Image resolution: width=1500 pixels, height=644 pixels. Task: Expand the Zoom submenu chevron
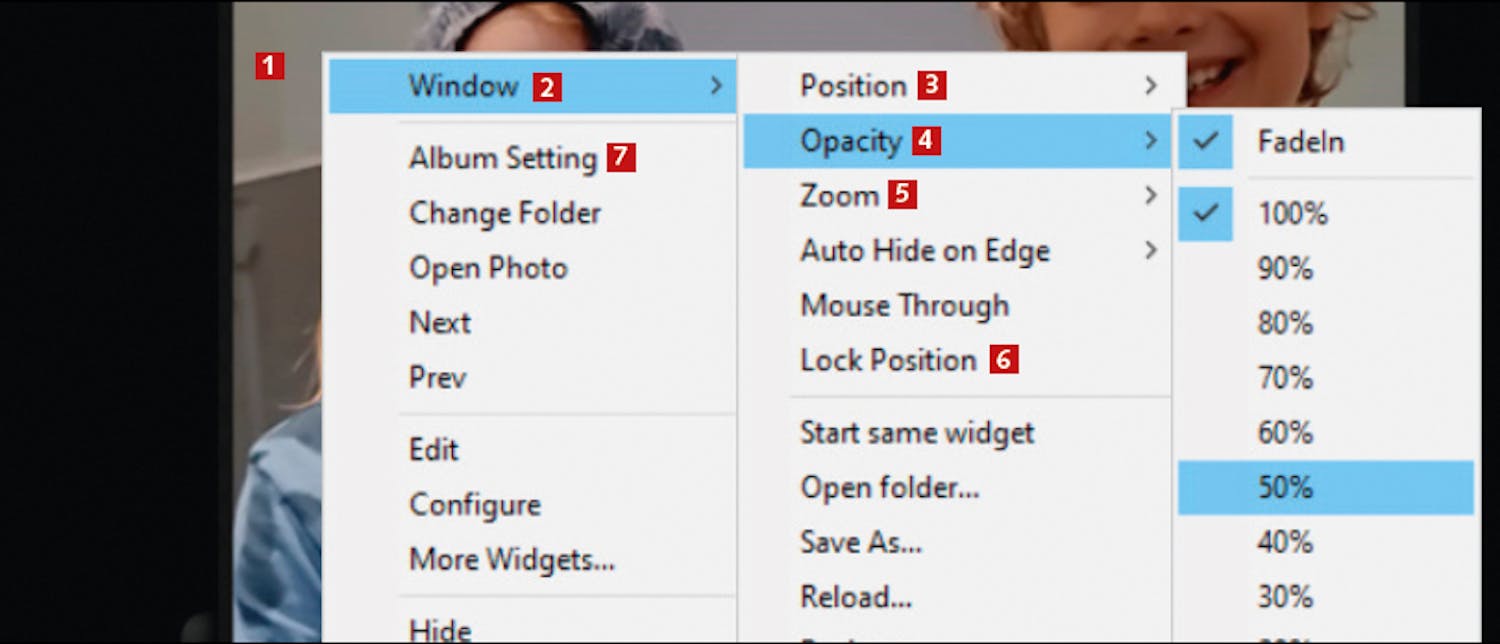pyautogui.click(x=1151, y=195)
